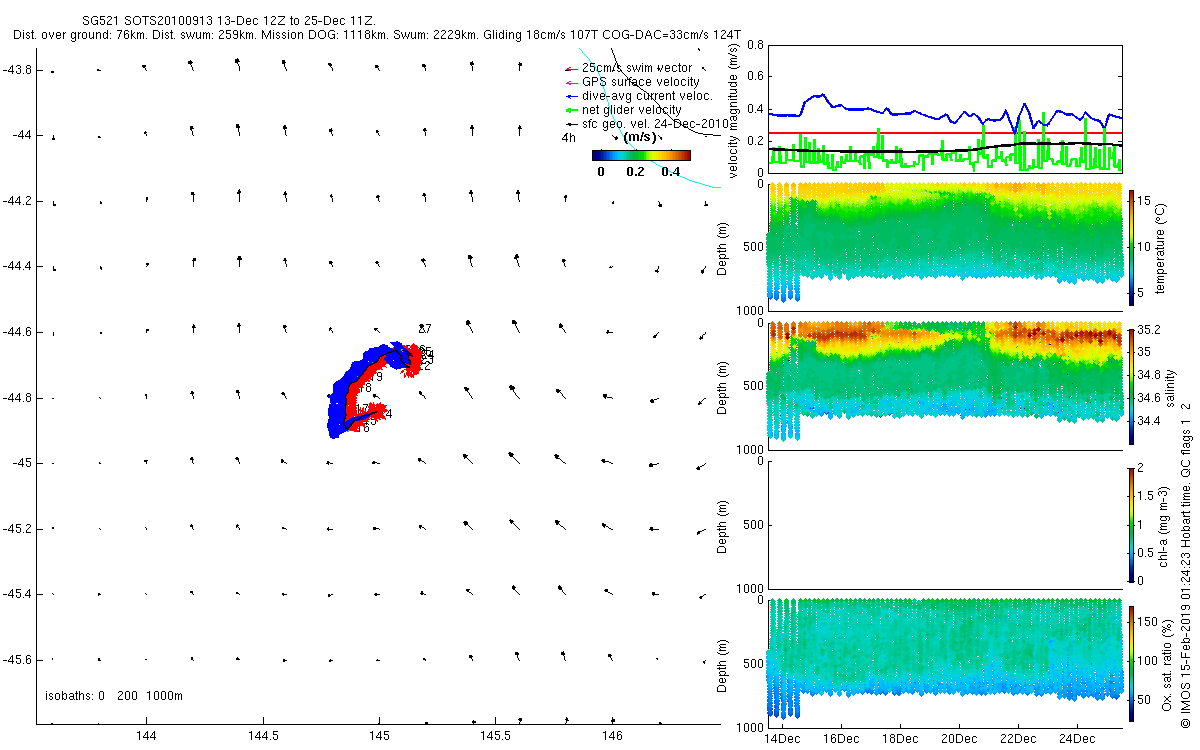Click the latitude tick label "-44.2"
Screen dimensions: 1200x750
(x=18, y=201)
